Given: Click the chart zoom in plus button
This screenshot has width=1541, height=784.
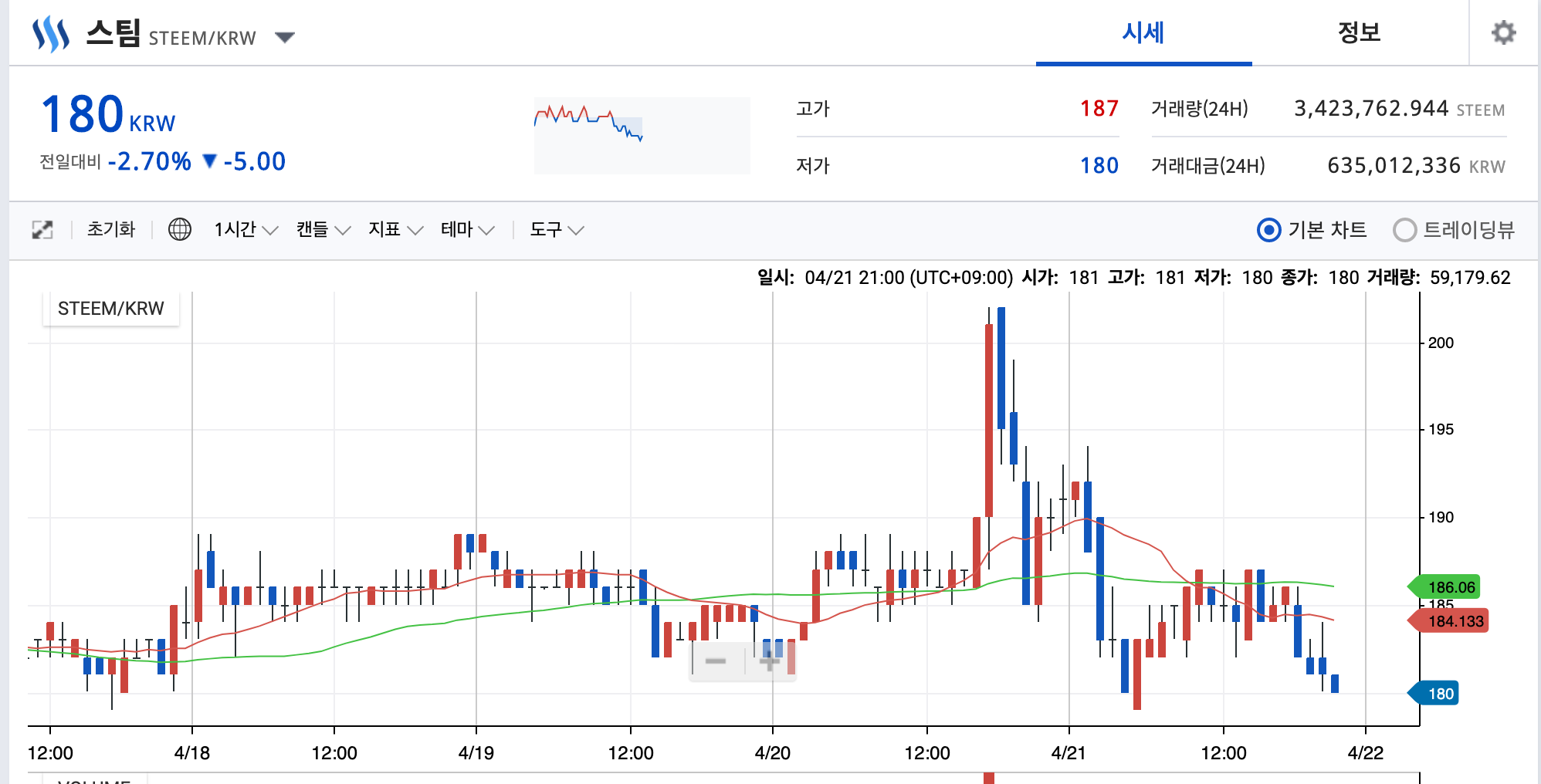Looking at the screenshot, I should point(770,661).
